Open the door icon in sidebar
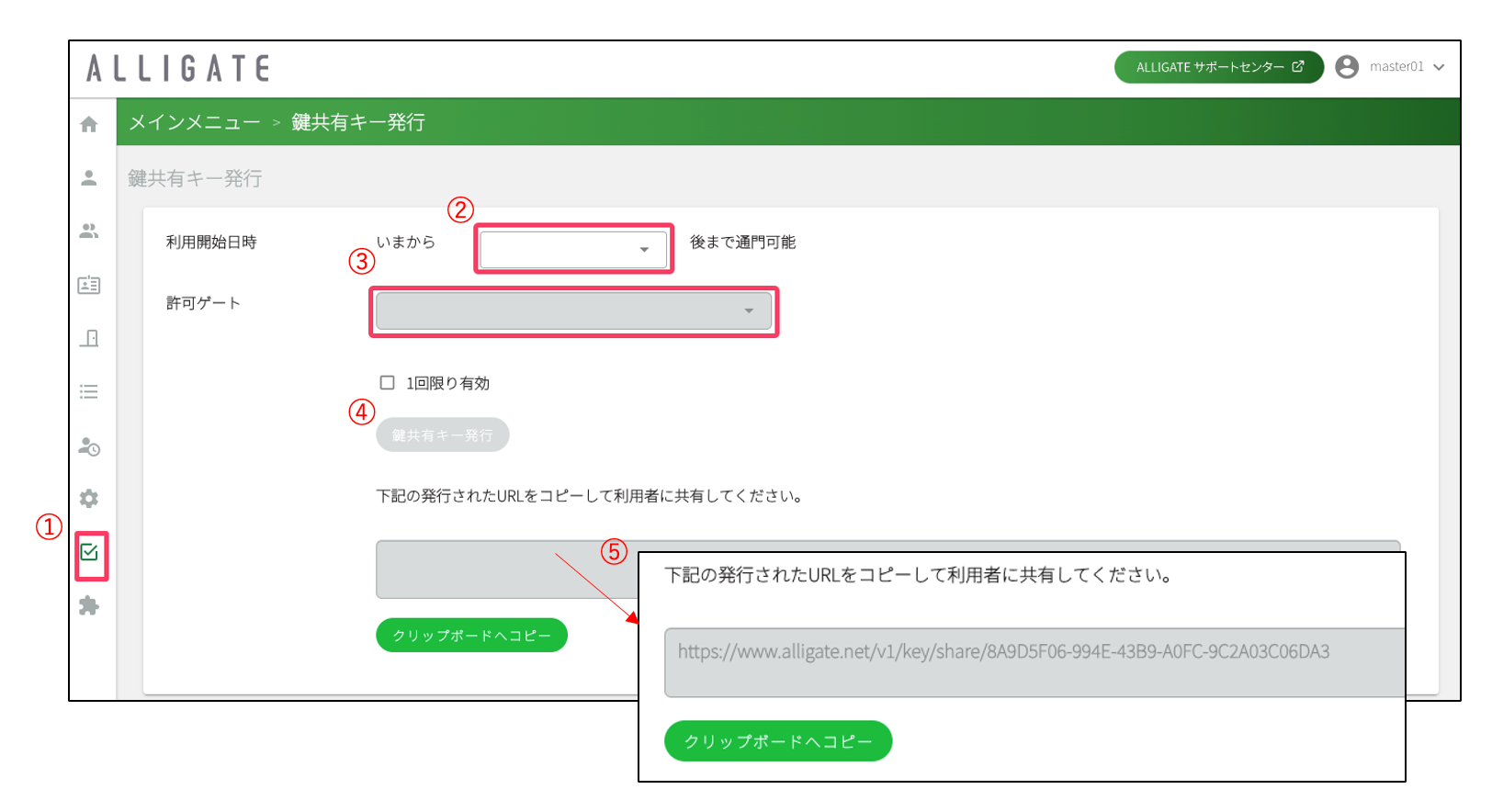This screenshot has height=812, width=1492. coord(89,338)
